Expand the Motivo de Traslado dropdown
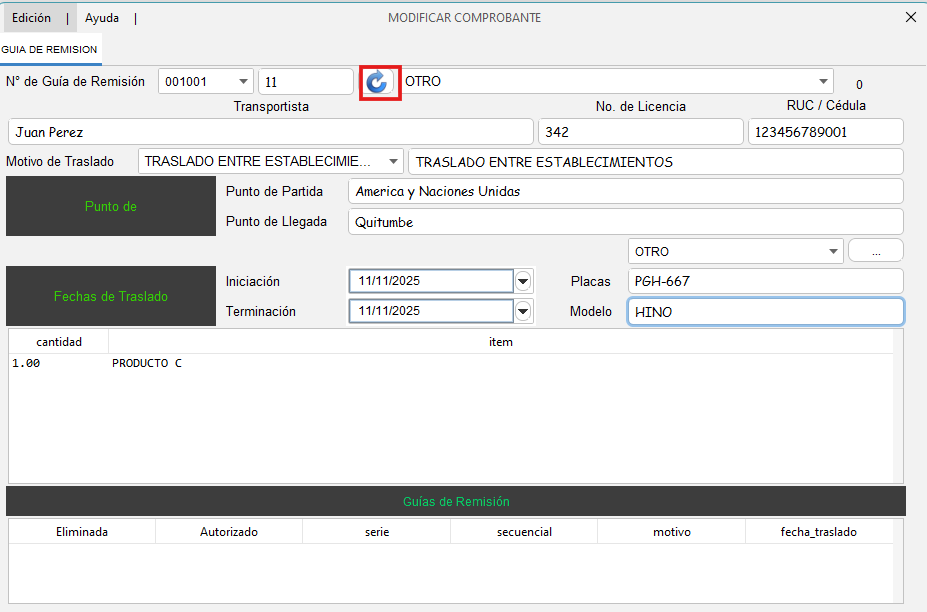Image resolution: width=927 pixels, height=612 pixels. coord(393,161)
